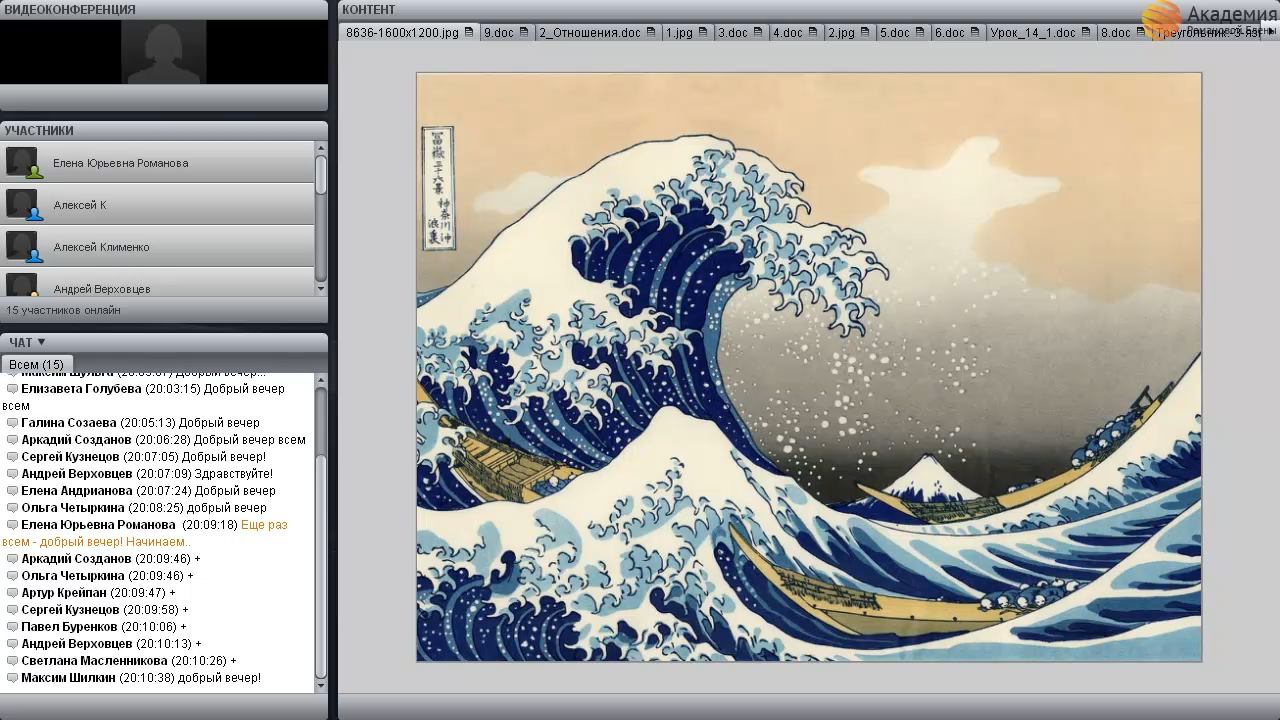
Task: Click the document icon on 8.doc tab
Action: tap(1141, 33)
